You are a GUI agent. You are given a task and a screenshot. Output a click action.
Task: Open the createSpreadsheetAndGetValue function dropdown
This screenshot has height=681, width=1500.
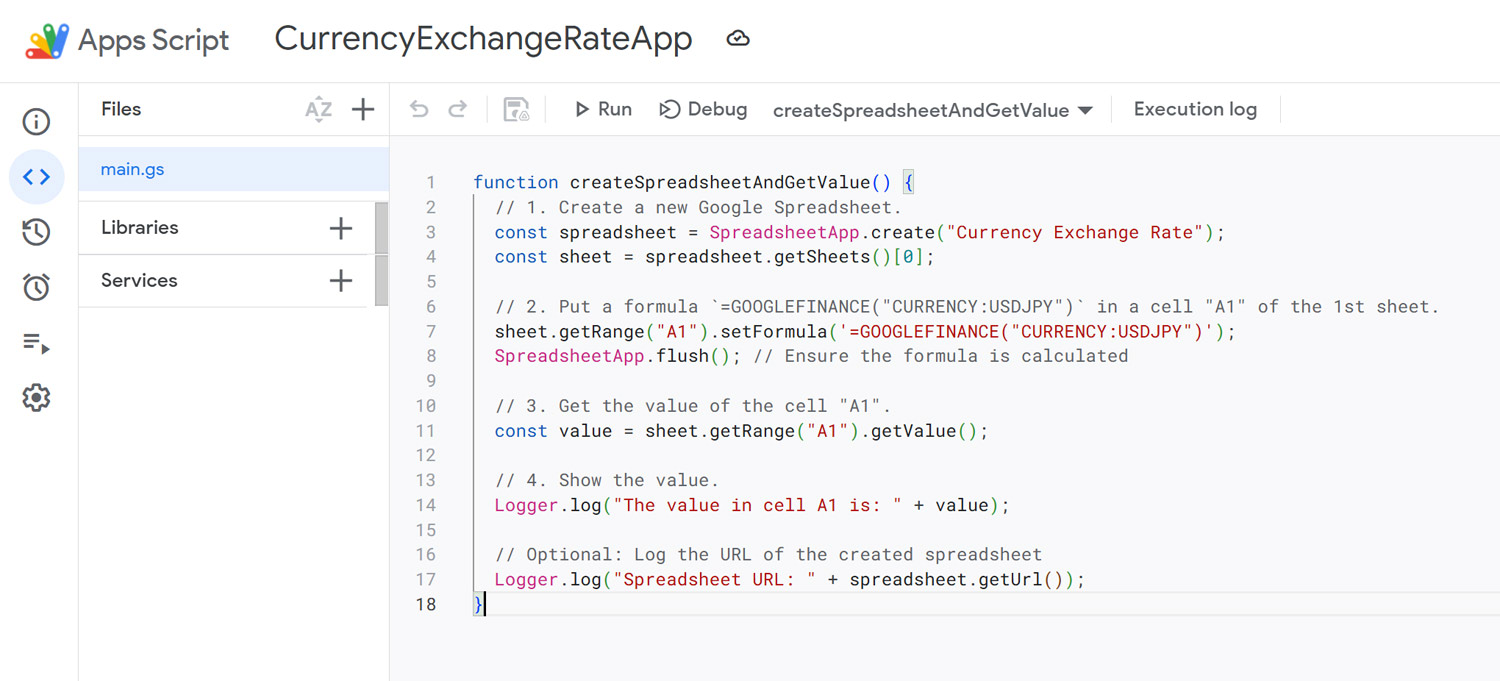[932, 111]
